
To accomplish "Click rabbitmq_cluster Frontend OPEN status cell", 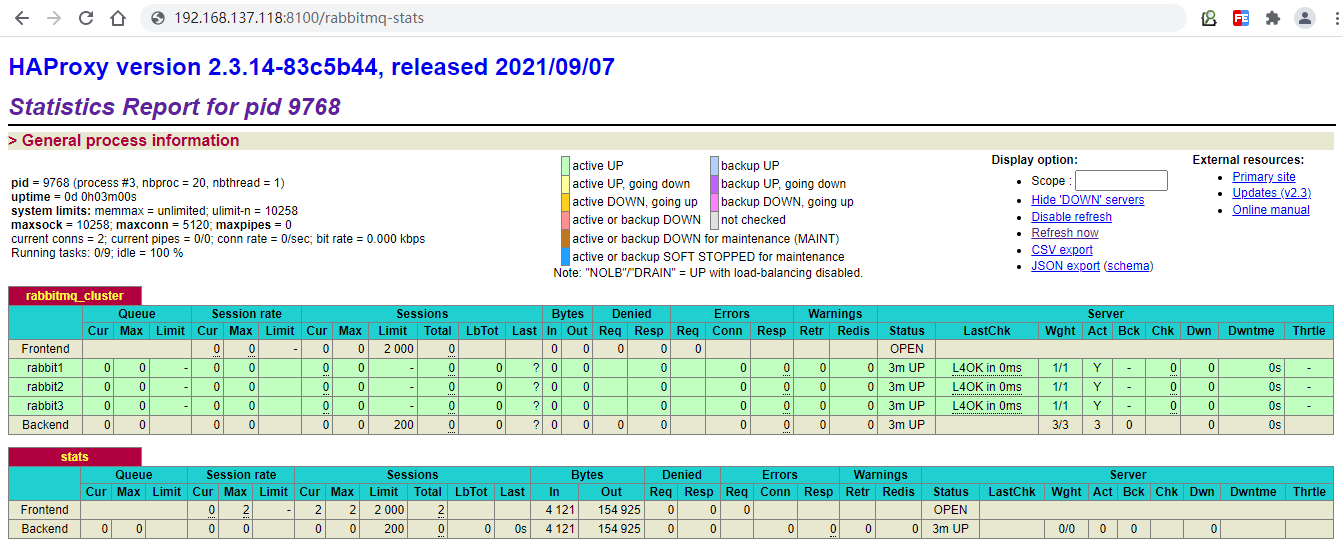I will (x=907, y=349).
